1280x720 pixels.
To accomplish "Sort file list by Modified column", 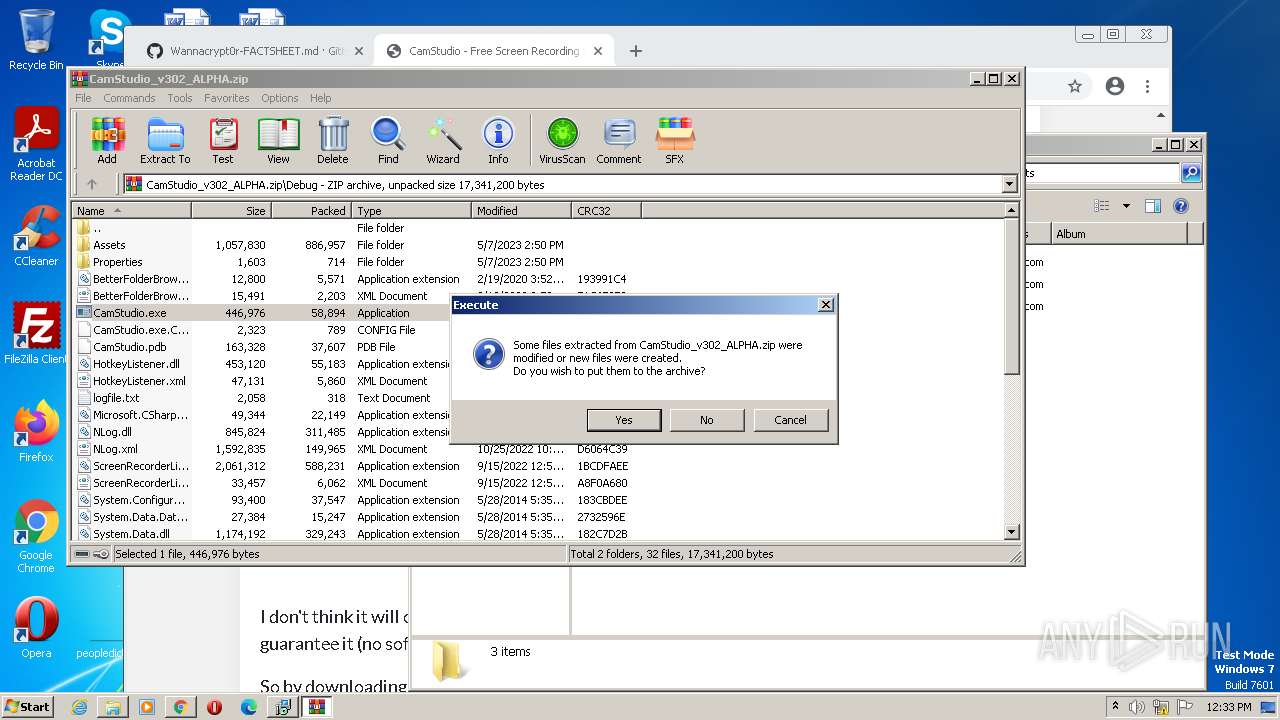I will (x=521, y=211).
